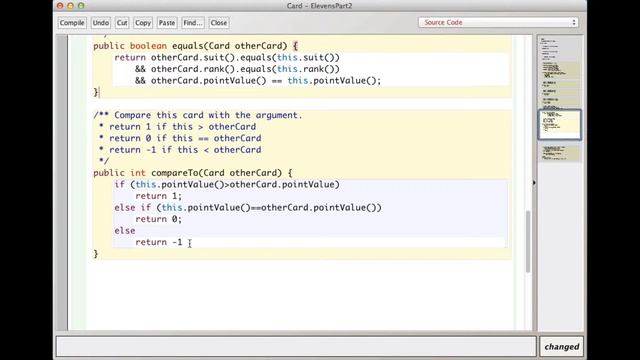
Task: Click the small arrow toggling the minimap panel
Action: (534, 183)
